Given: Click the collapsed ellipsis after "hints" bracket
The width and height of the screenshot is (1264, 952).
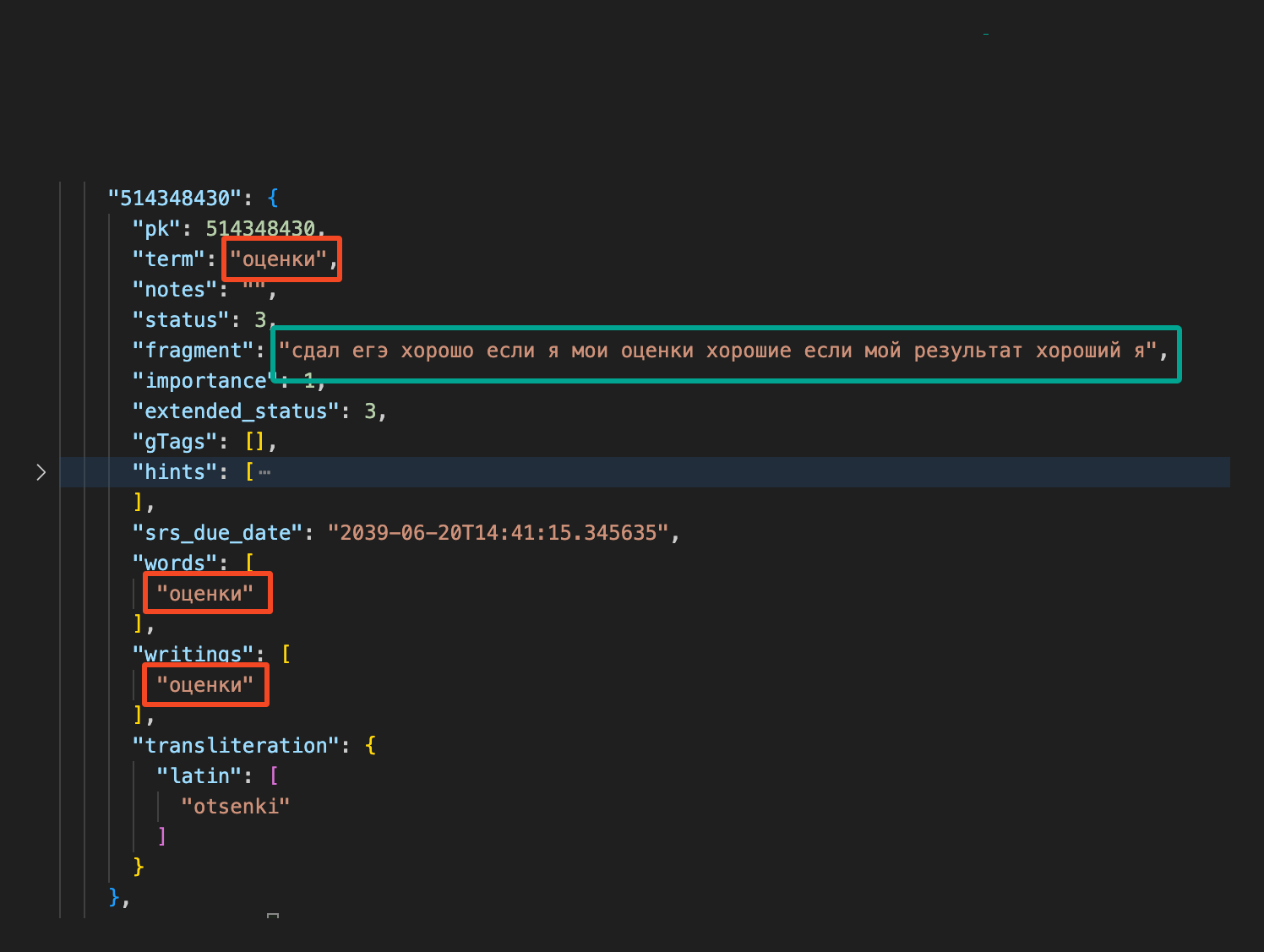Looking at the screenshot, I should point(264,472).
